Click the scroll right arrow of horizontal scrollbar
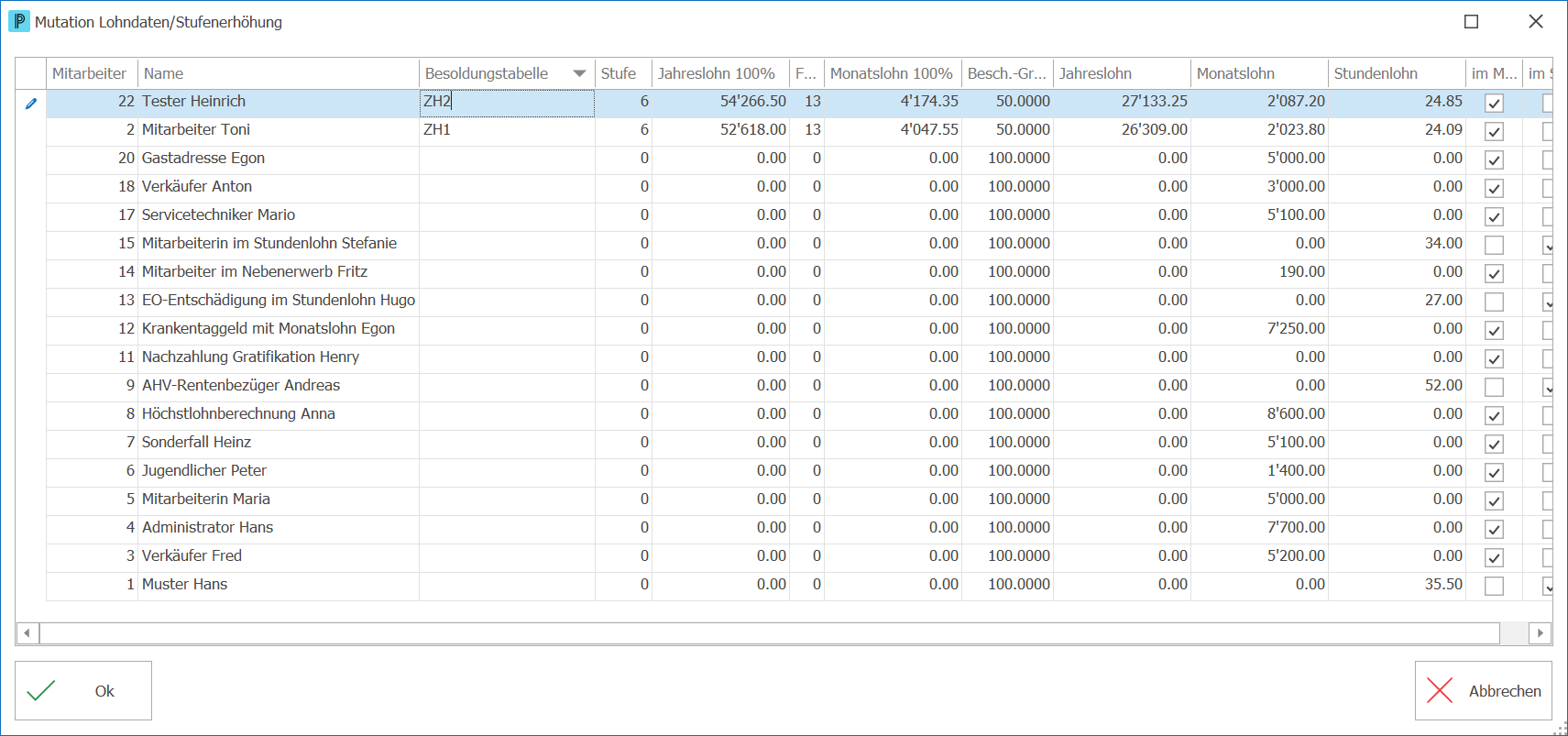 coord(1540,632)
